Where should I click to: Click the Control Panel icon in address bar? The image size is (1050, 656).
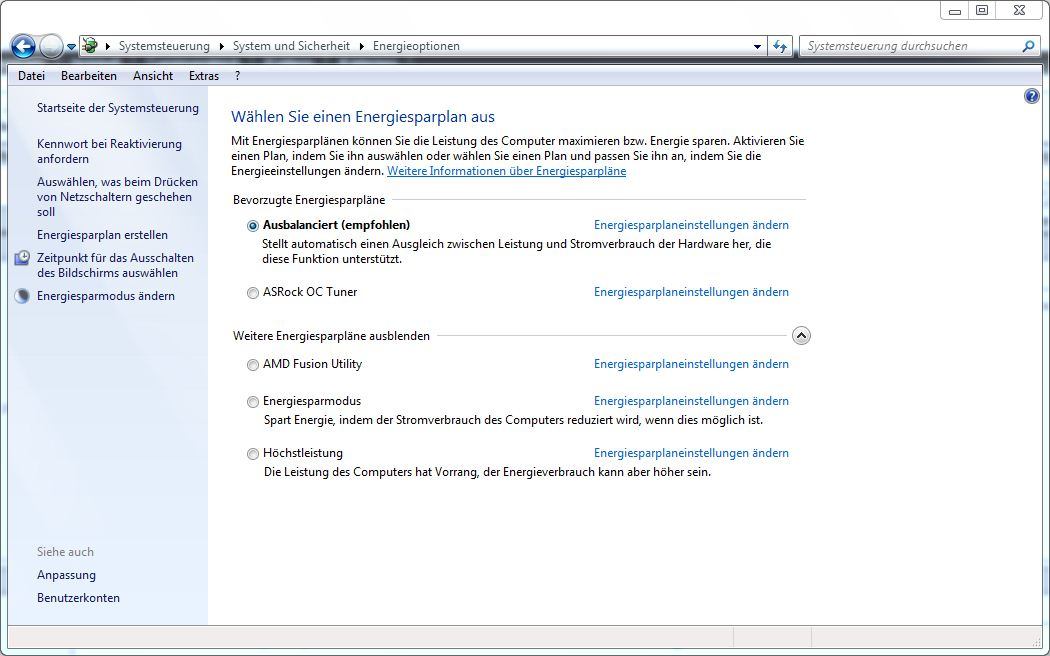click(x=90, y=46)
